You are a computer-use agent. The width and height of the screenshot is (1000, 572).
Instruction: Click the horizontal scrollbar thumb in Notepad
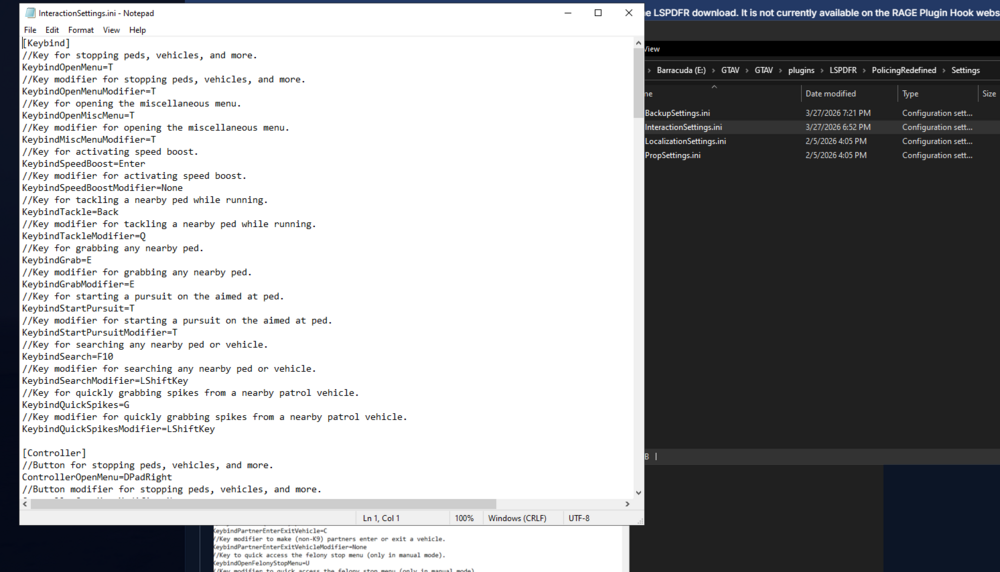click(263, 504)
